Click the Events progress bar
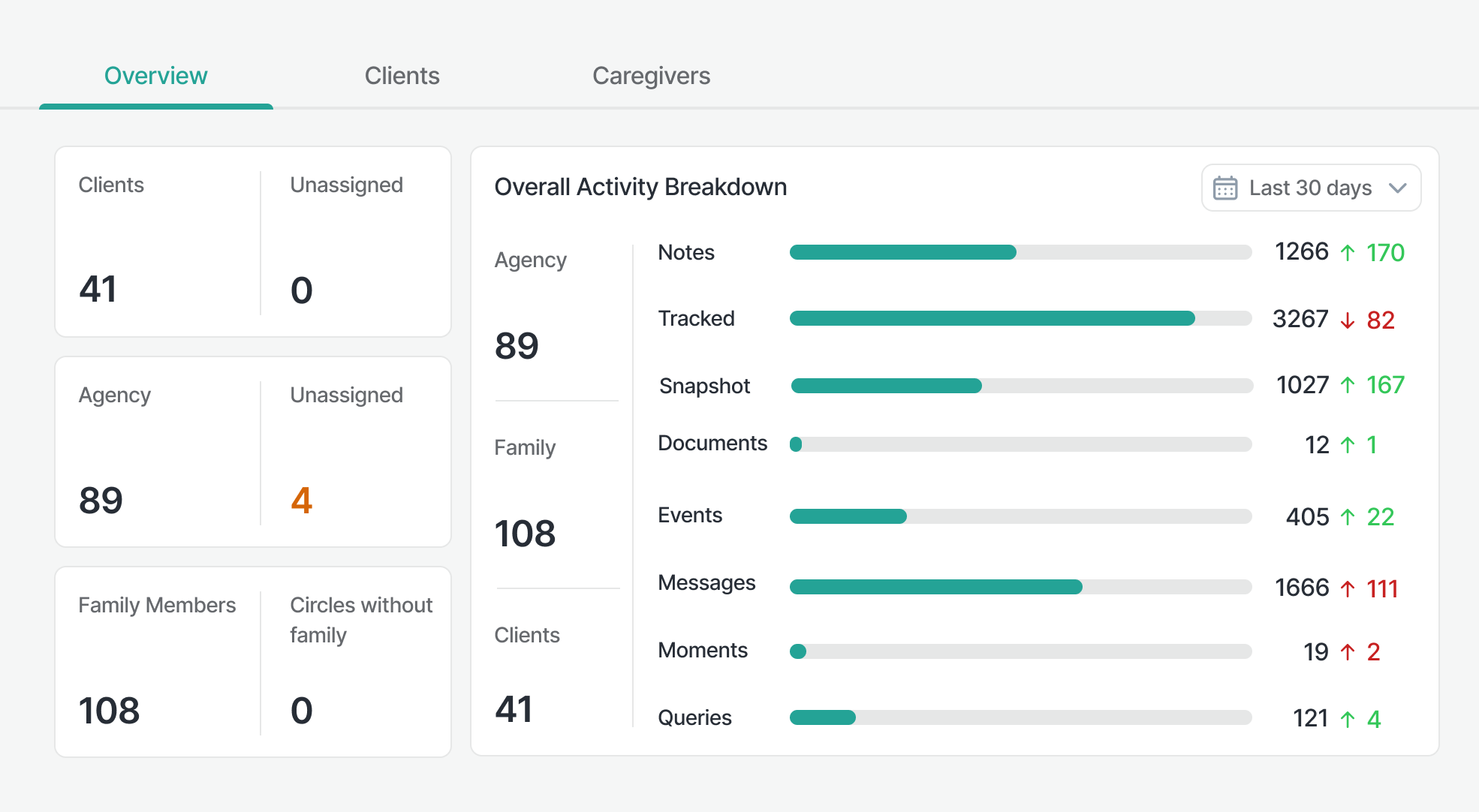The height and width of the screenshot is (812, 1479). coord(1021,516)
